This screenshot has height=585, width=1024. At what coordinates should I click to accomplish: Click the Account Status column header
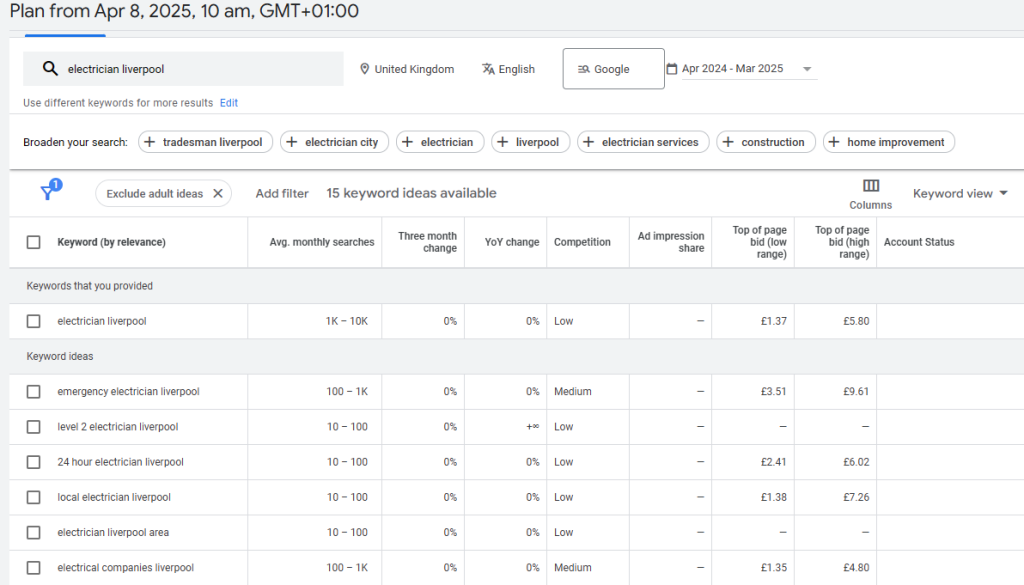pyautogui.click(x=919, y=242)
